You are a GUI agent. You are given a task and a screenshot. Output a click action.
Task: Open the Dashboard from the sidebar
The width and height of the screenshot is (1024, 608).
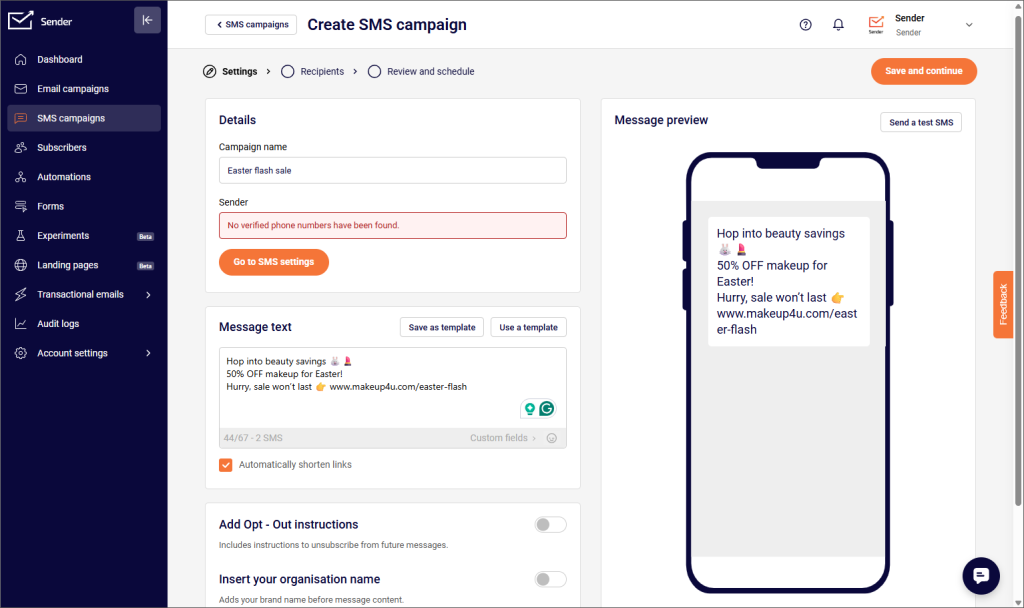pos(60,59)
